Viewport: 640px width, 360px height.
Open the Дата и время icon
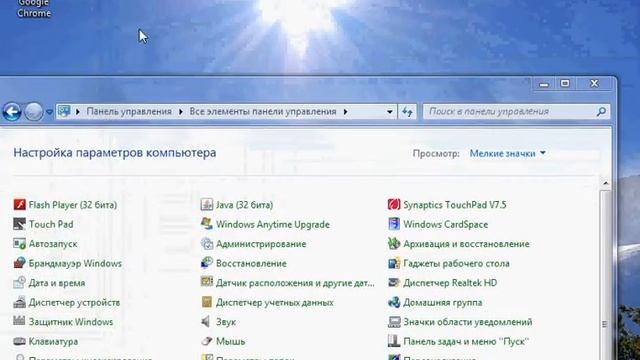20,283
